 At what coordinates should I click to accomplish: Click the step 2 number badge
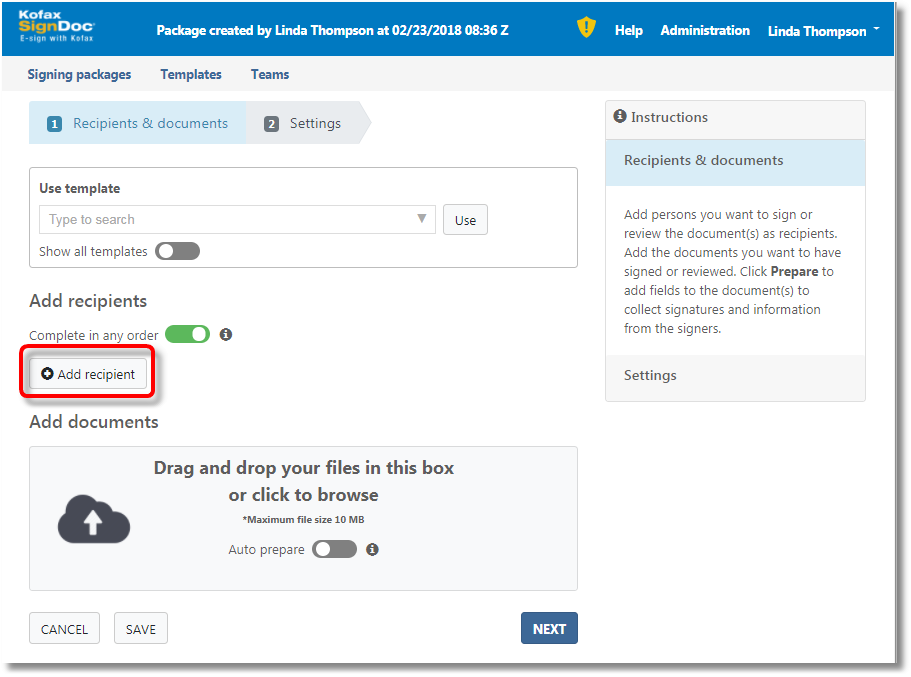coord(271,124)
